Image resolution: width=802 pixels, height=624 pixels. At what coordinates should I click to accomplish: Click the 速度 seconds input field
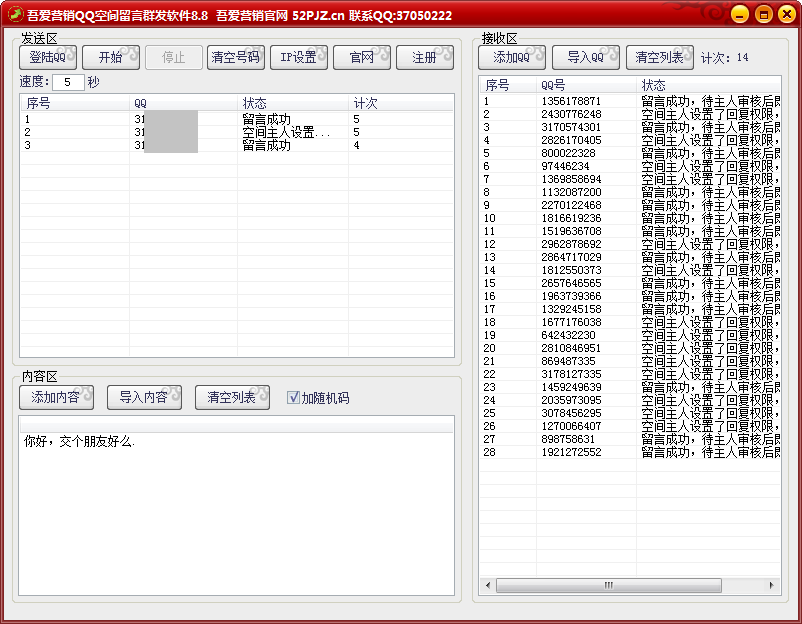pos(67,82)
